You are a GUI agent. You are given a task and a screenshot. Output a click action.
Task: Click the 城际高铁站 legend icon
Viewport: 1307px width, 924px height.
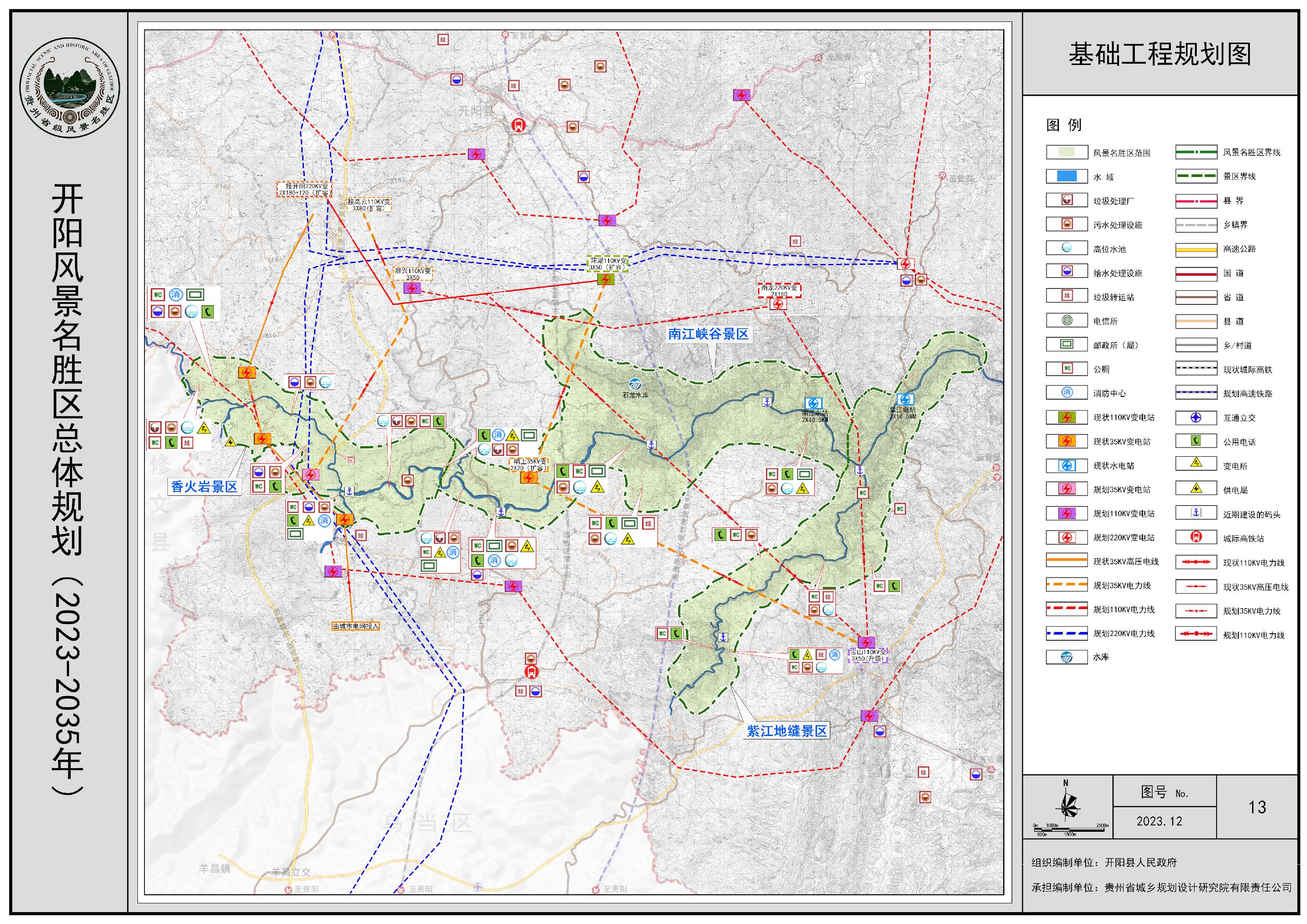tap(1196, 537)
